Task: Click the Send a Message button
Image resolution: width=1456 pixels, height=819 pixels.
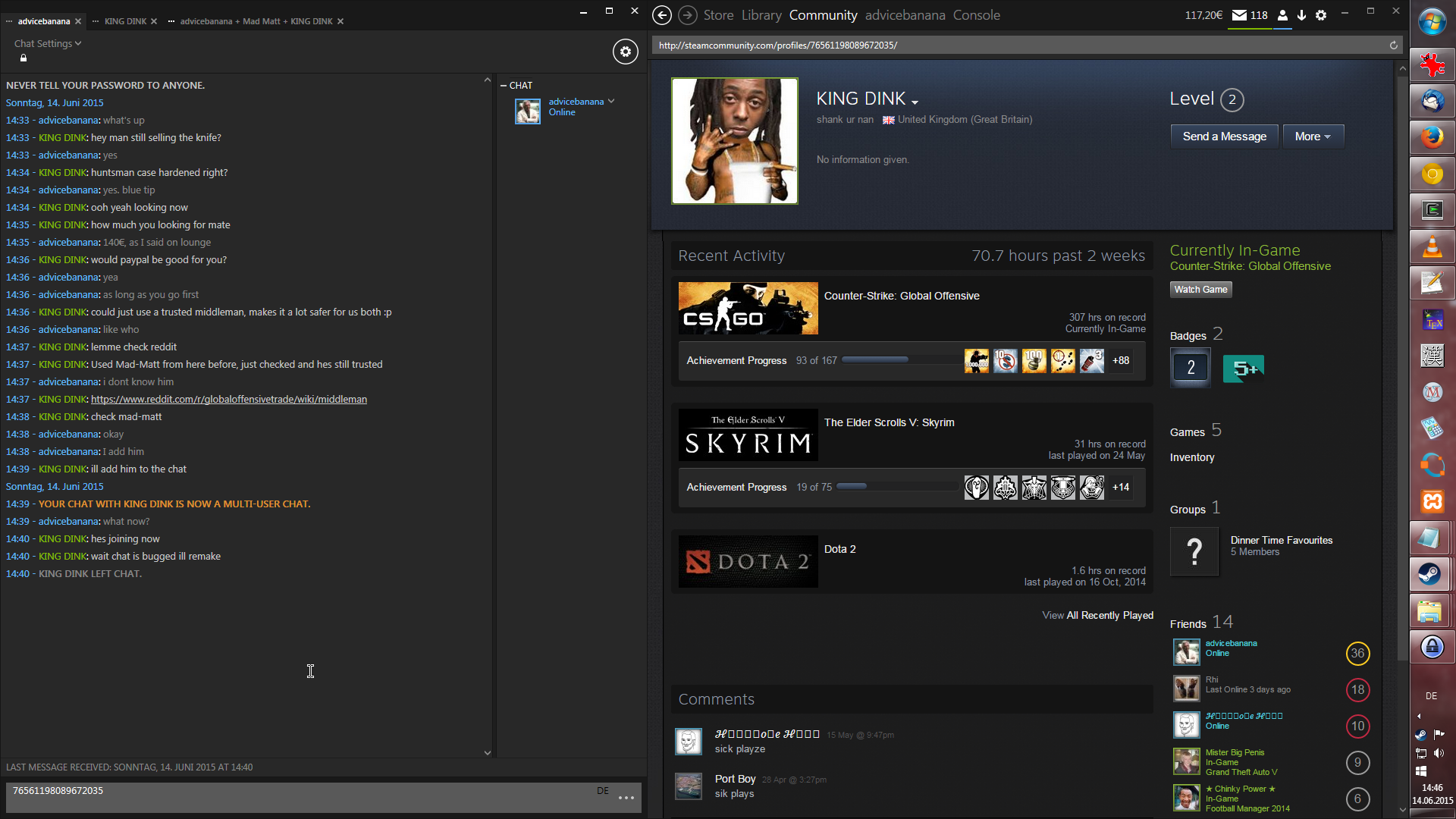Action: pos(1224,136)
